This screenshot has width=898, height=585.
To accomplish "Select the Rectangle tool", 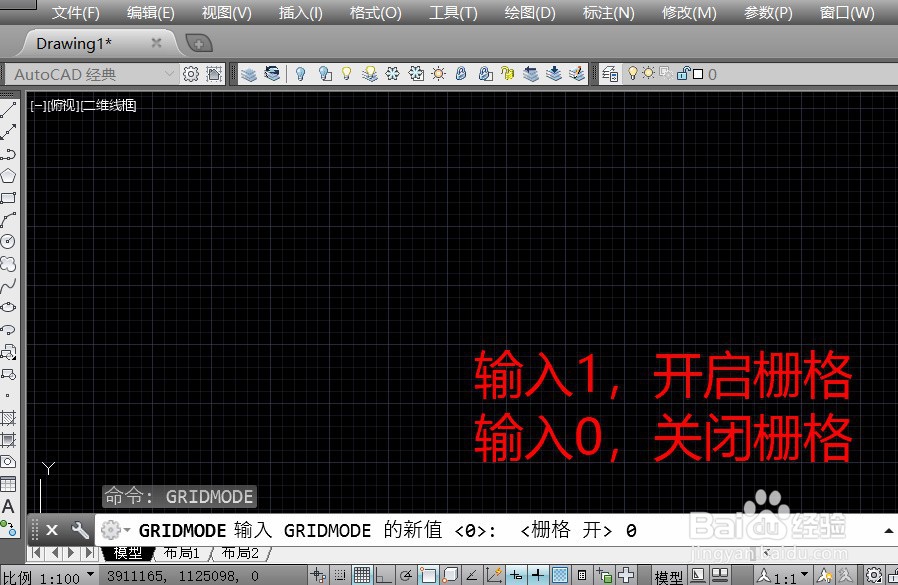I will (8, 198).
